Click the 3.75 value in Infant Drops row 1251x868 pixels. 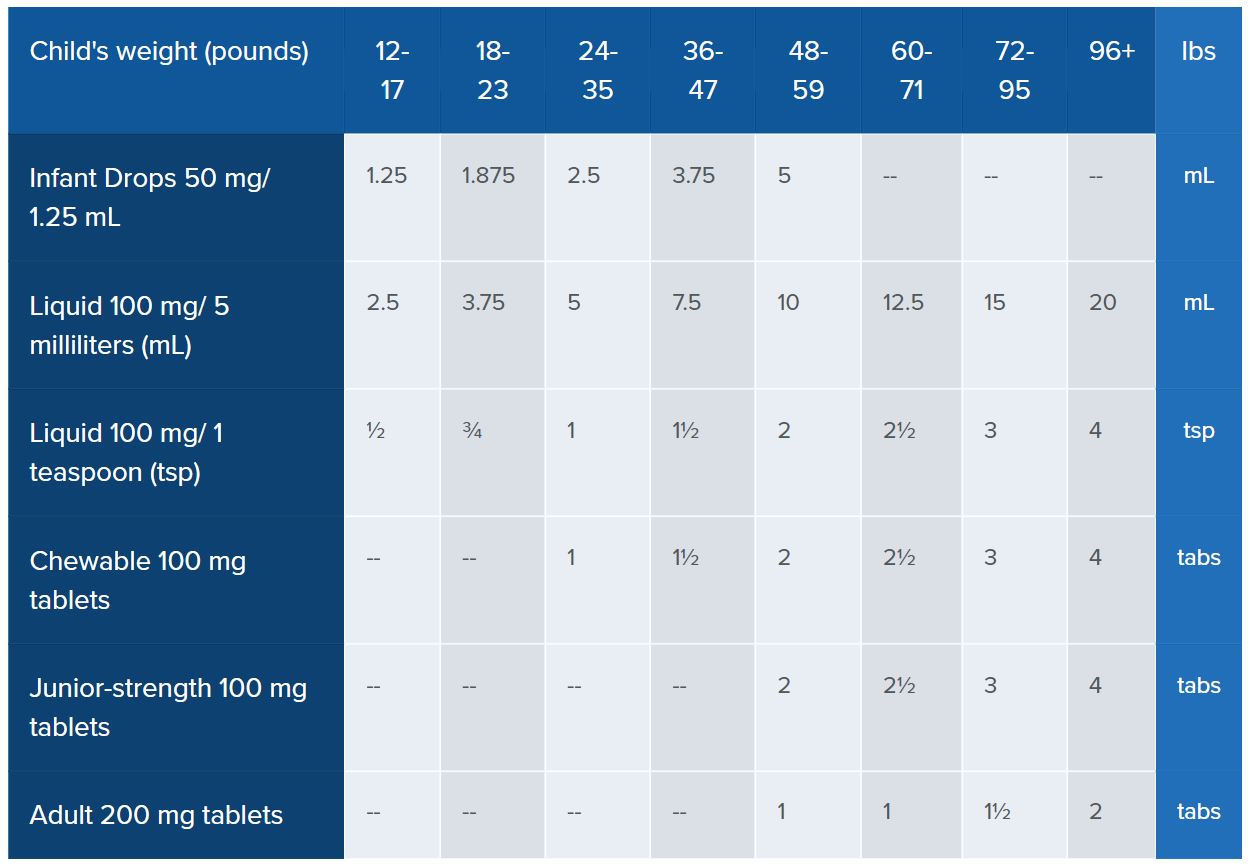pyautogui.click(x=694, y=176)
